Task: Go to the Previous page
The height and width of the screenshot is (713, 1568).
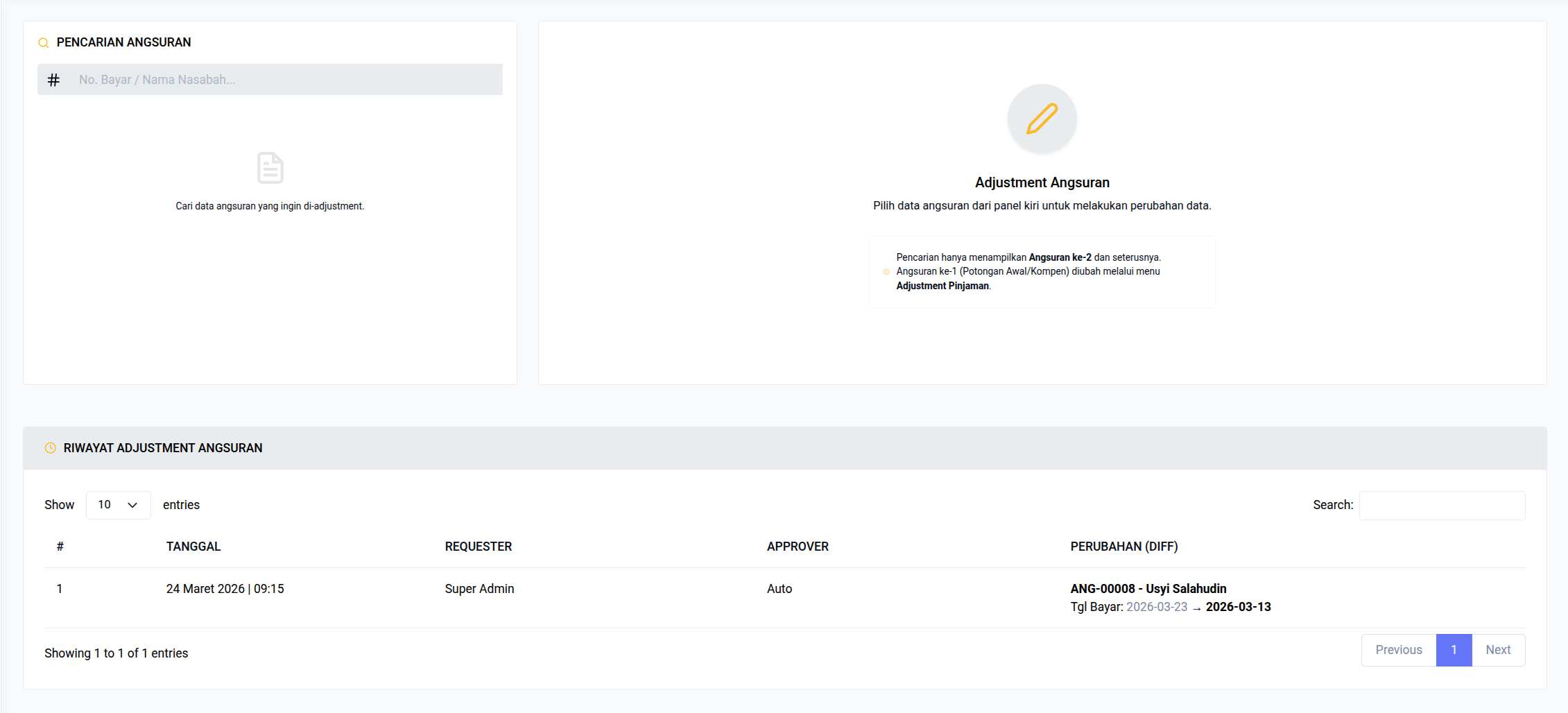Action: 1398,650
